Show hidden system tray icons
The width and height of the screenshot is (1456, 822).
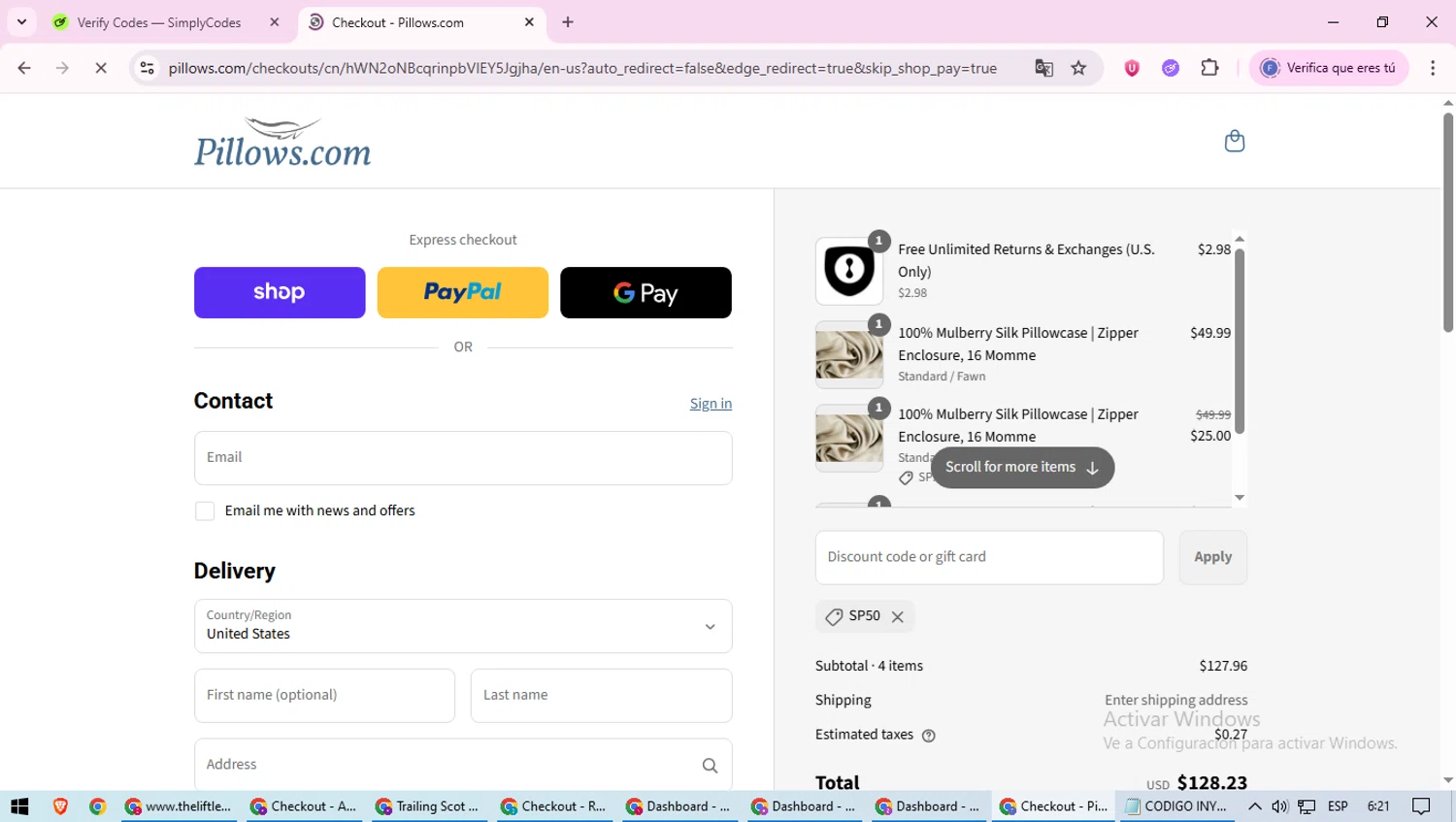tap(1255, 806)
